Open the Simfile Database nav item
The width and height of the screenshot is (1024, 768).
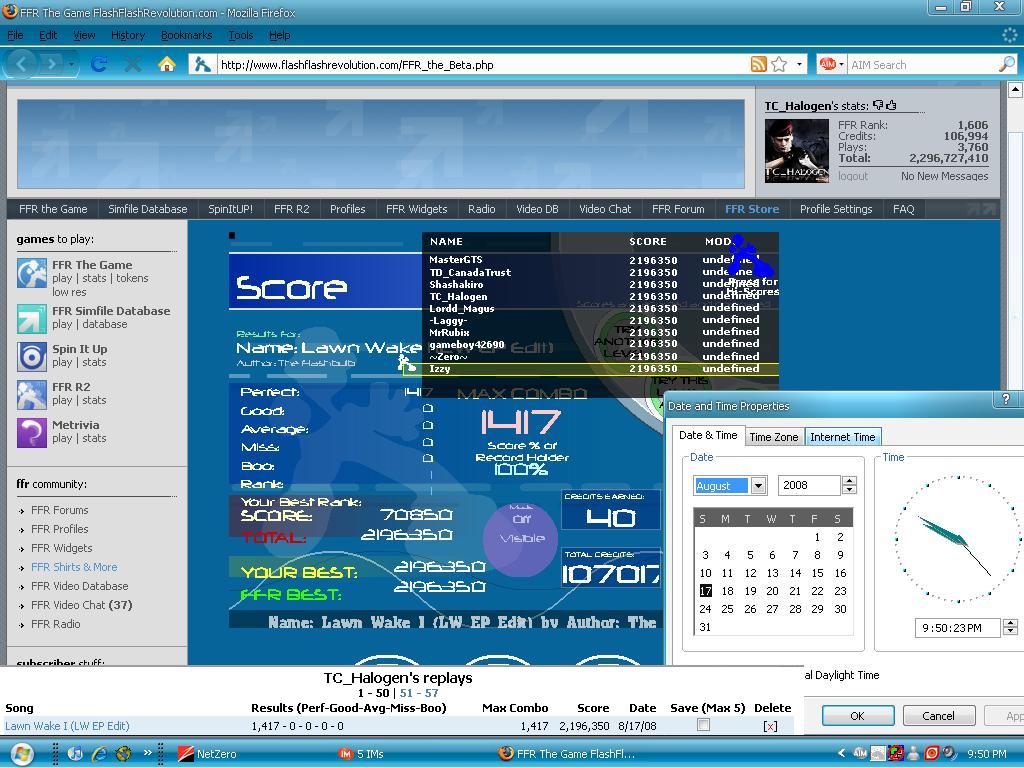(x=148, y=209)
